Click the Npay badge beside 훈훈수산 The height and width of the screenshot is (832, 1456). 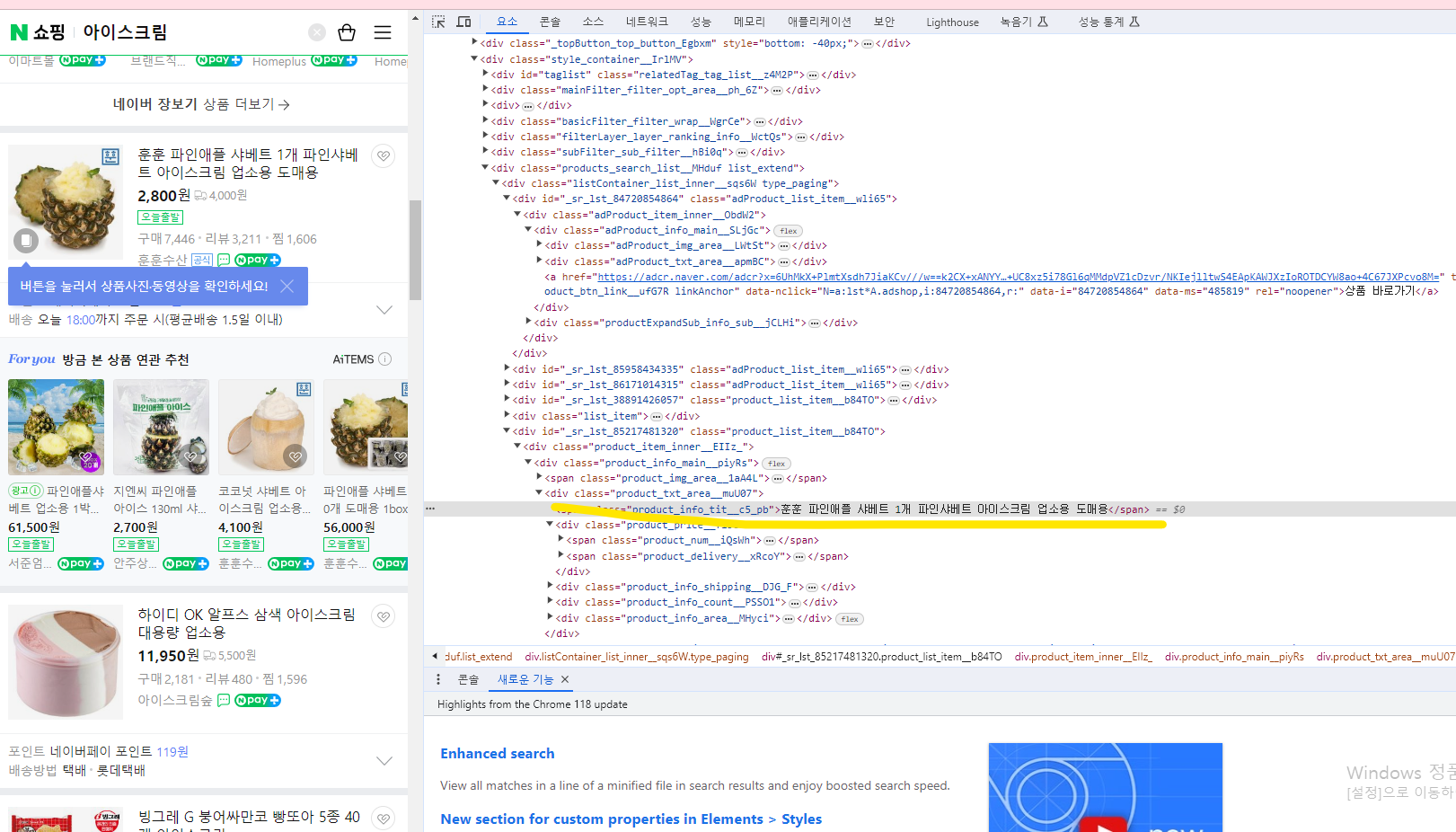point(258,260)
